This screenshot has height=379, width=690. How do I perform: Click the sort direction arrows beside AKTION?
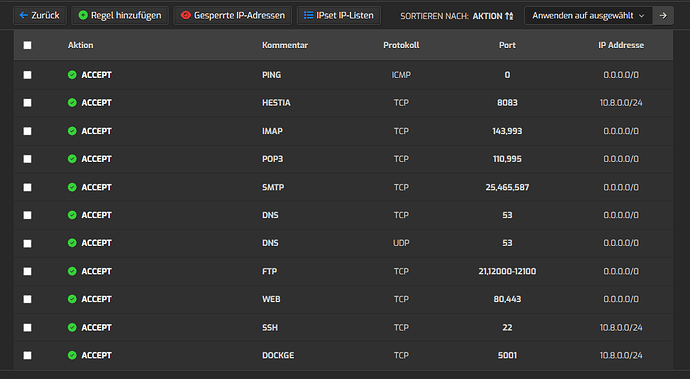click(509, 16)
